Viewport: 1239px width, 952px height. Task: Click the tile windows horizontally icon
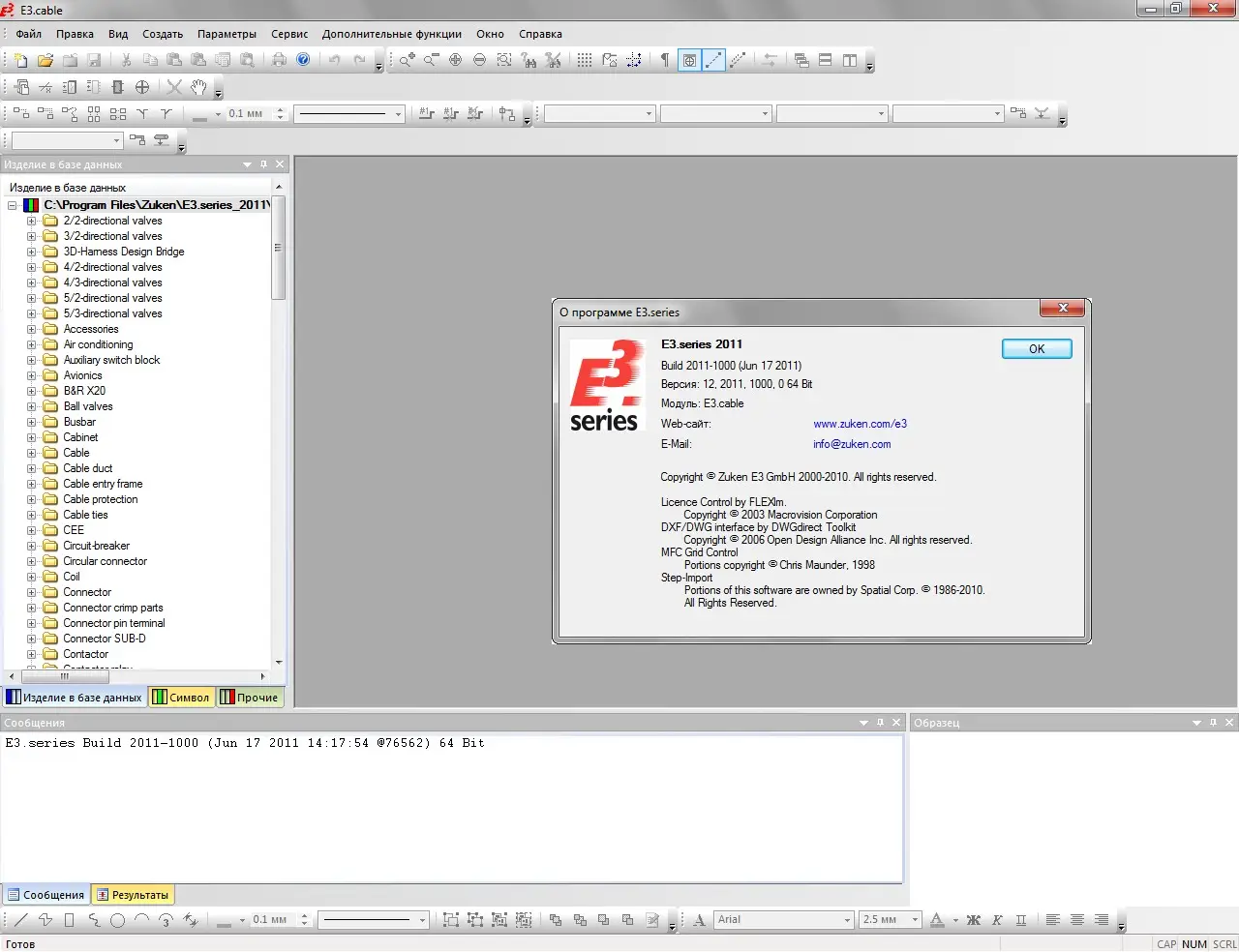826,60
